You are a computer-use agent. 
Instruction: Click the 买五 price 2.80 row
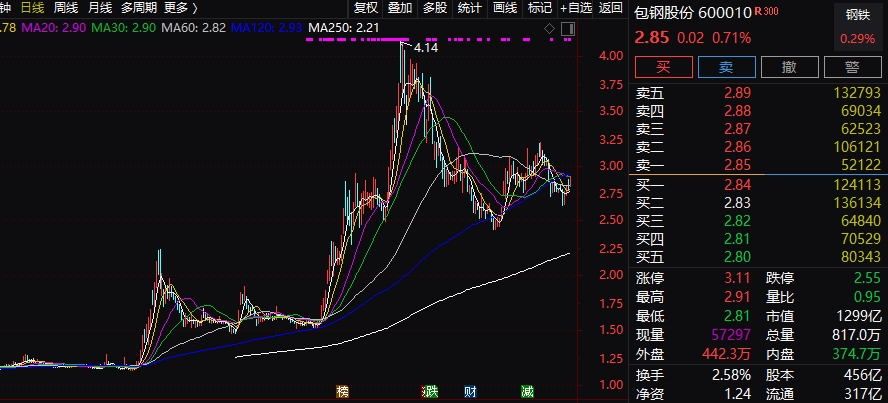click(x=758, y=257)
